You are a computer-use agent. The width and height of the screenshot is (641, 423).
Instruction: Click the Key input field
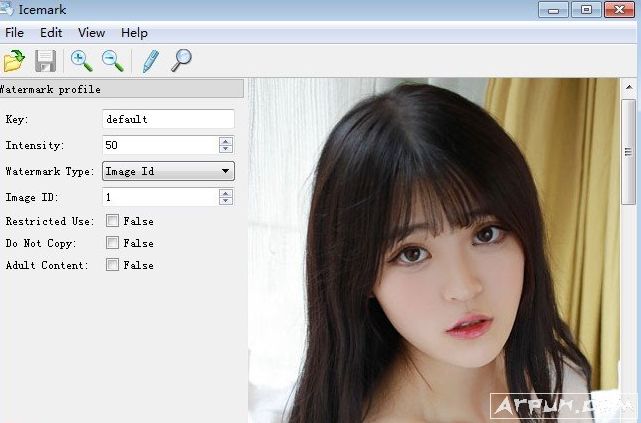[x=168, y=119]
